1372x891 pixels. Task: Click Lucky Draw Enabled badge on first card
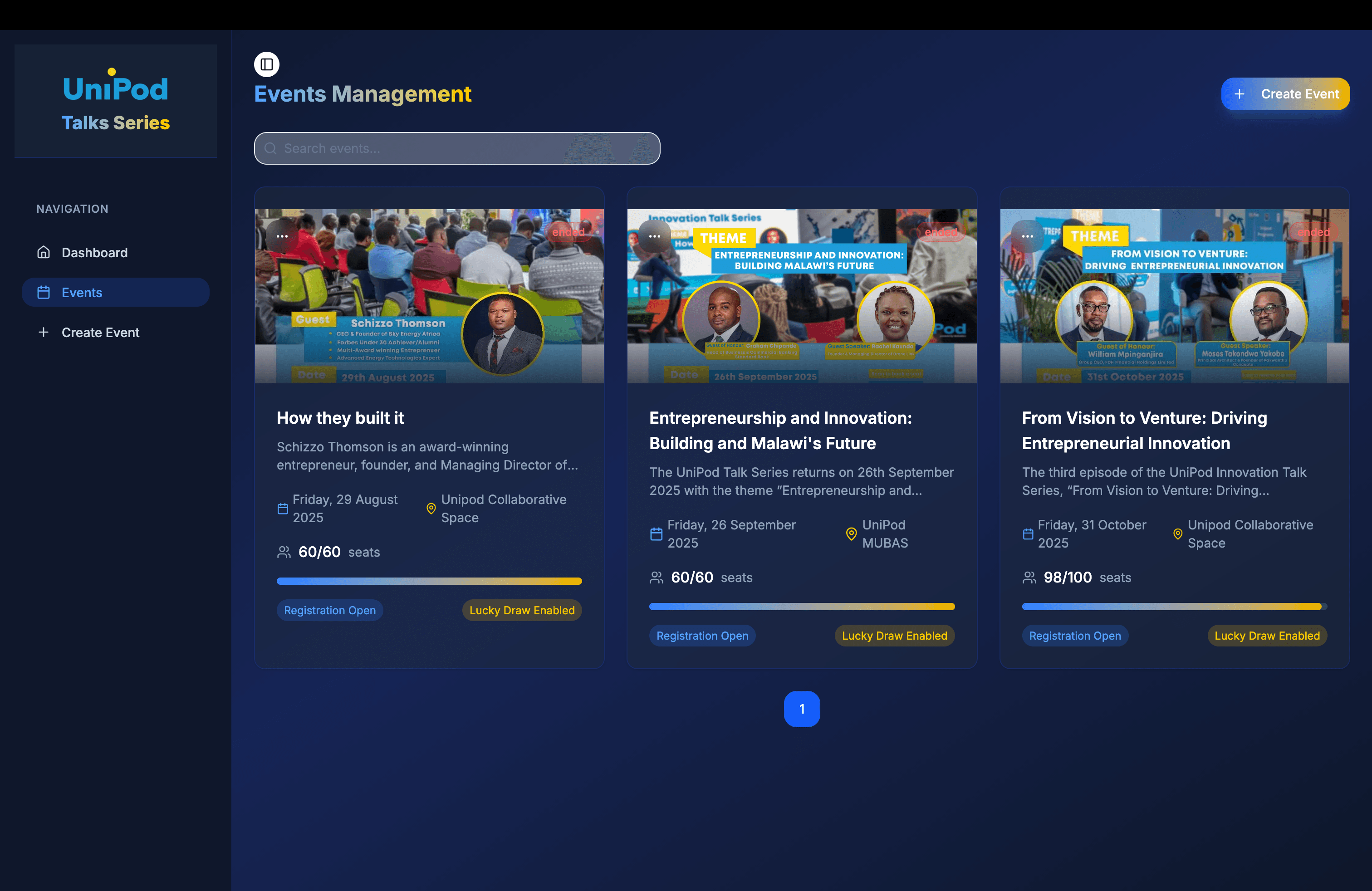pos(522,610)
